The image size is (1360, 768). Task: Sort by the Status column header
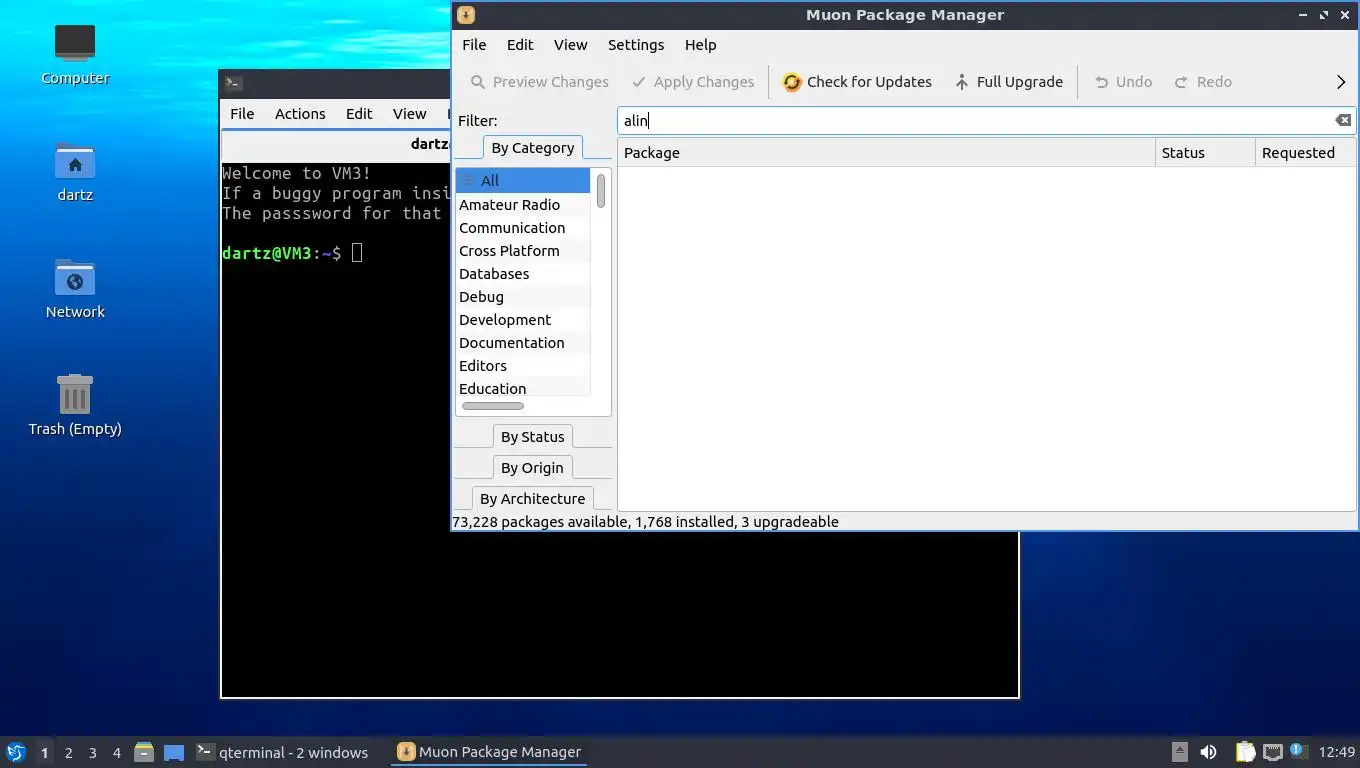(1205, 153)
